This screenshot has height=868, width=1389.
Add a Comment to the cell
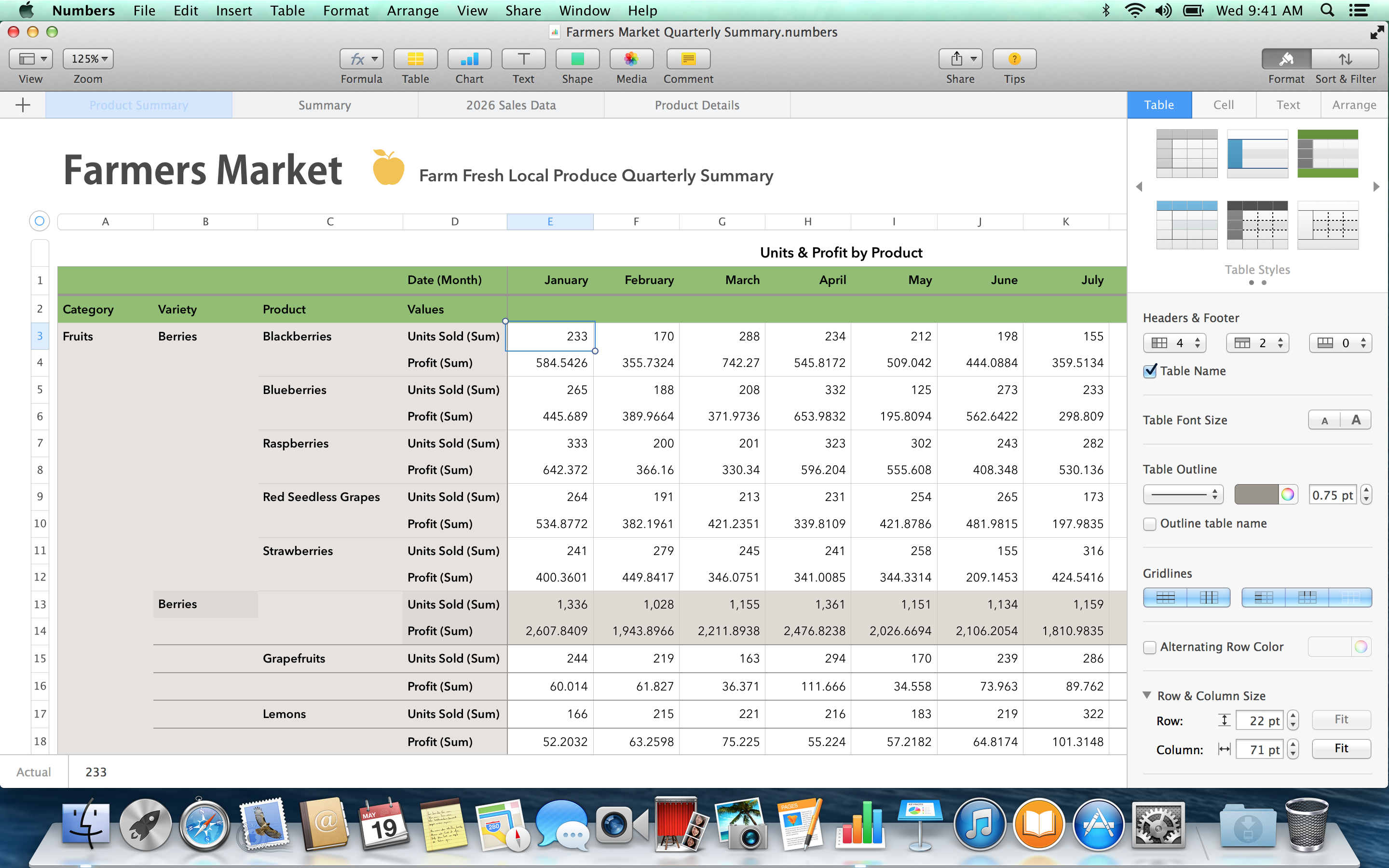pyautogui.click(x=688, y=59)
